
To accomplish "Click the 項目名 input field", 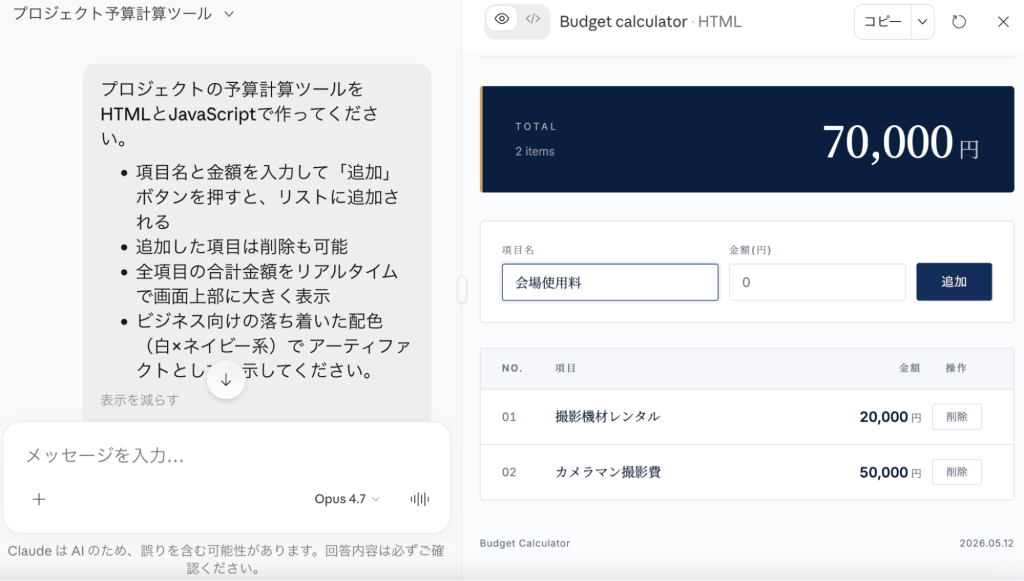I will click(610, 282).
